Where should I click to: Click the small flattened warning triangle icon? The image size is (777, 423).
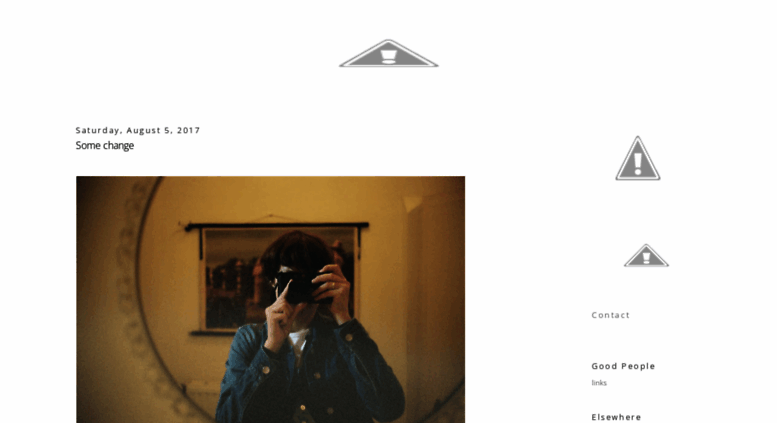646,256
